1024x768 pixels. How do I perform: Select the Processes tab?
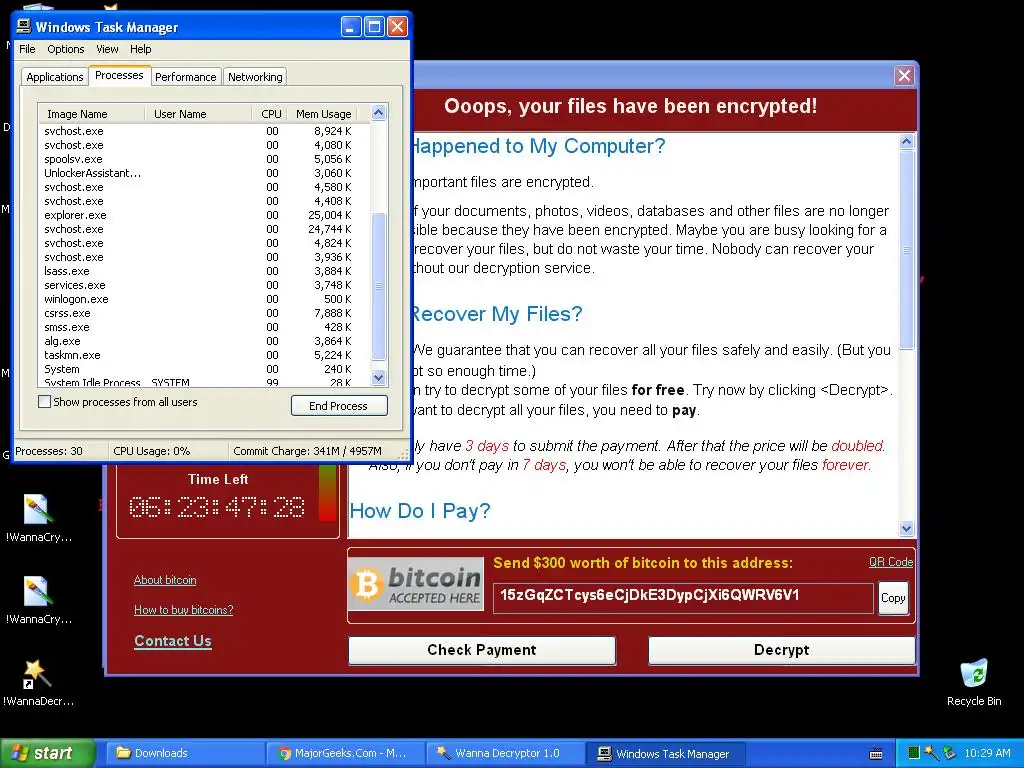pos(119,75)
